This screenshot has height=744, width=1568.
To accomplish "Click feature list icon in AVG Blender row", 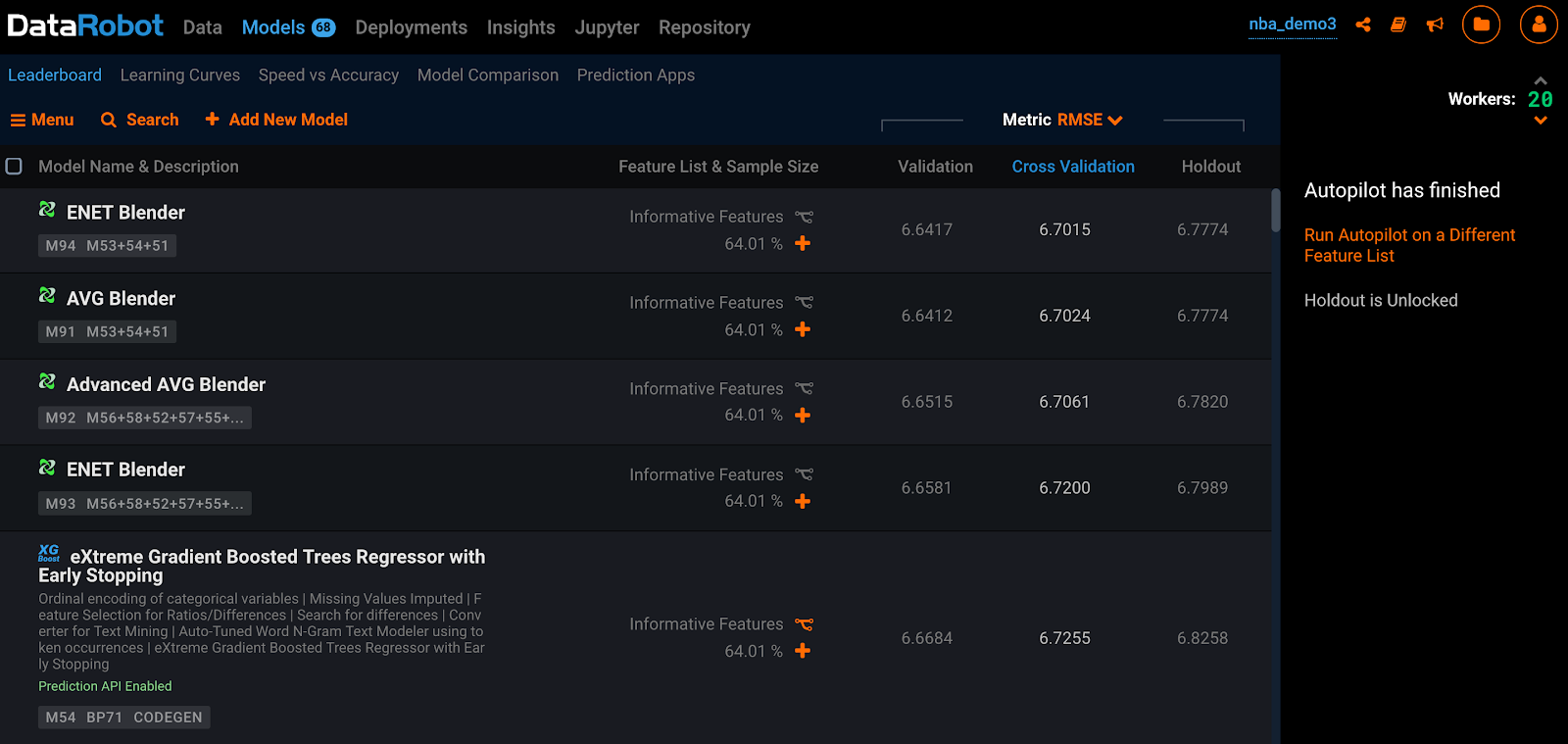I will [x=804, y=303].
